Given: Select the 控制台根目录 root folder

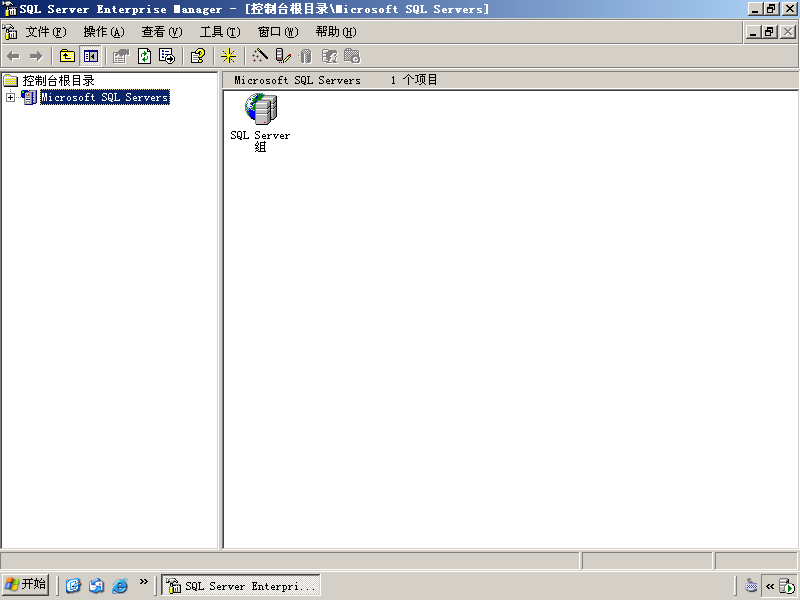Looking at the screenshot, I should (59, 81).
